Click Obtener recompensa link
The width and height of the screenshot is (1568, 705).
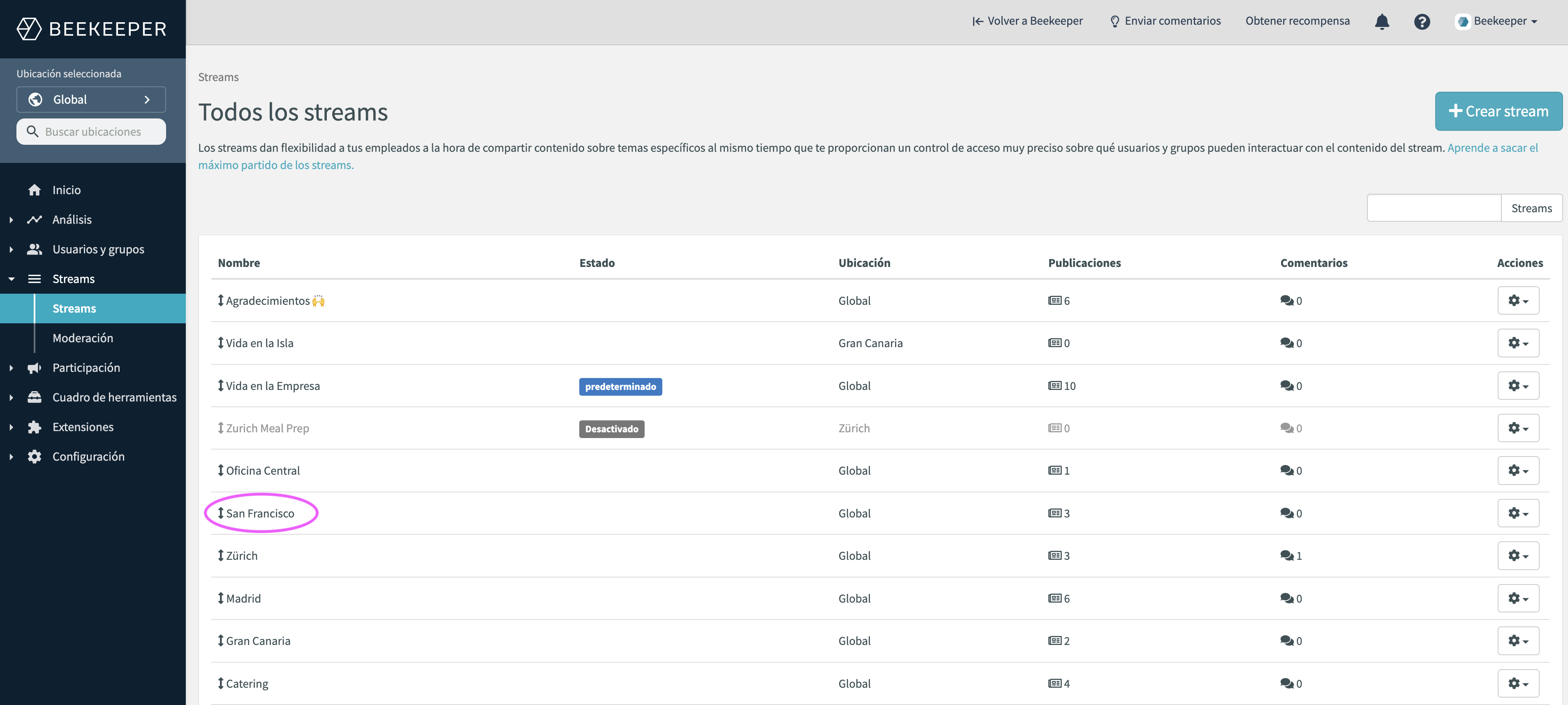tap(1297, 21)
